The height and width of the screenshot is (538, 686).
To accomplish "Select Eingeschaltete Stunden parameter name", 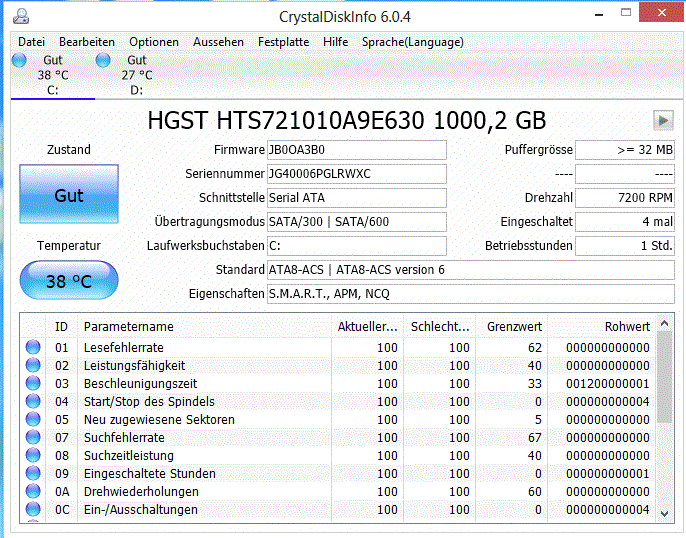I will point(150,474).
